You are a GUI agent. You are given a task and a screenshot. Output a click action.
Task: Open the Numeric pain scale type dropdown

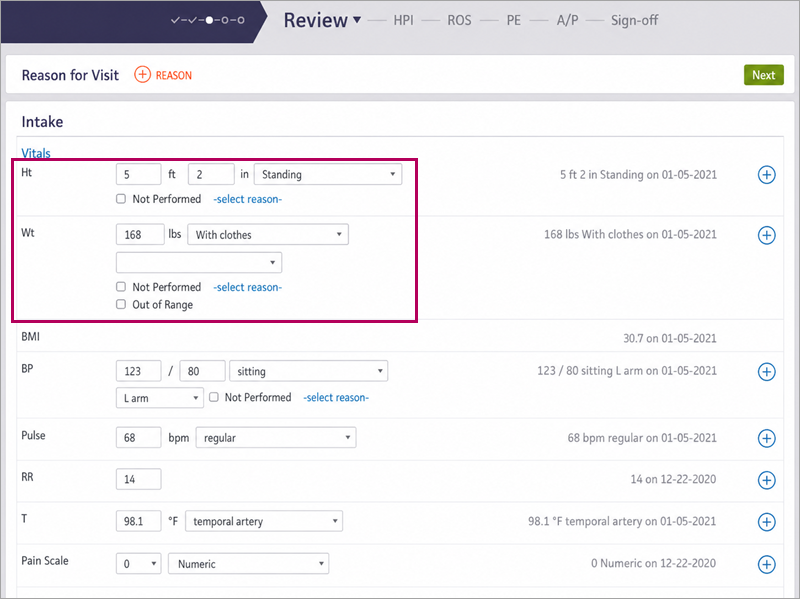[248, 564]
